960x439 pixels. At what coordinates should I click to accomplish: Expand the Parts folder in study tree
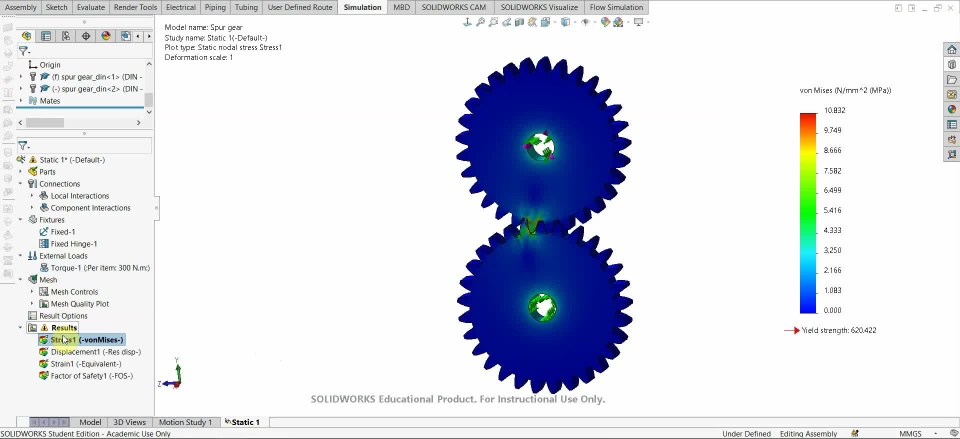20,172
